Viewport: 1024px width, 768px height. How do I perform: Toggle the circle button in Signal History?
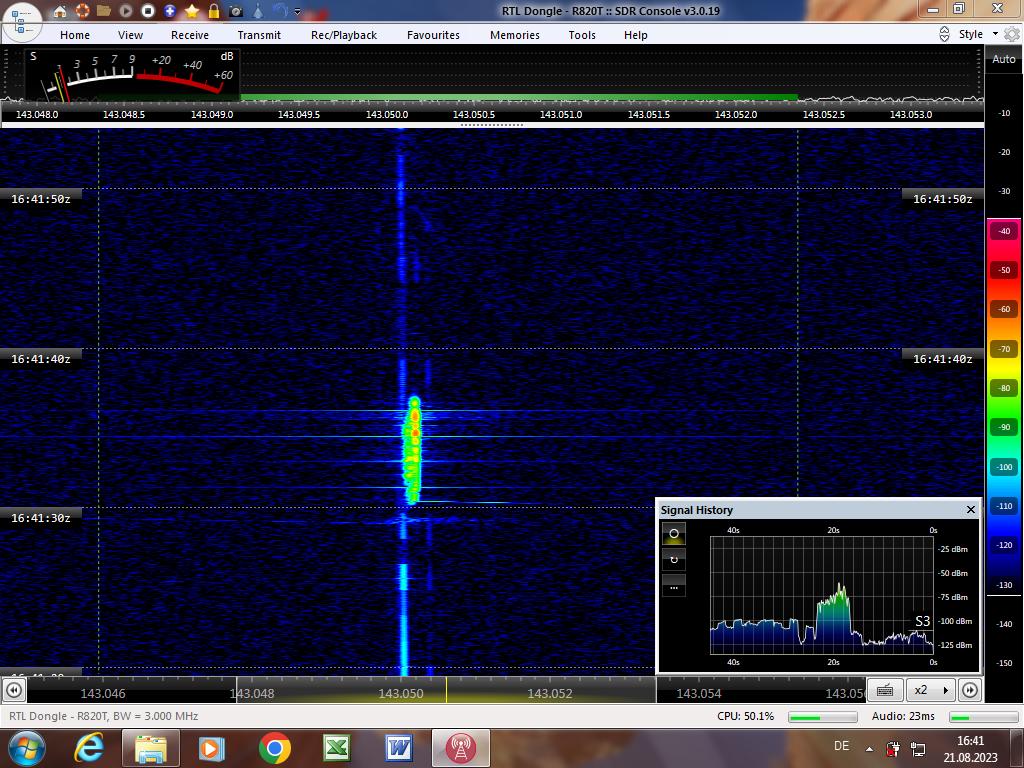(x=674, y=534)
